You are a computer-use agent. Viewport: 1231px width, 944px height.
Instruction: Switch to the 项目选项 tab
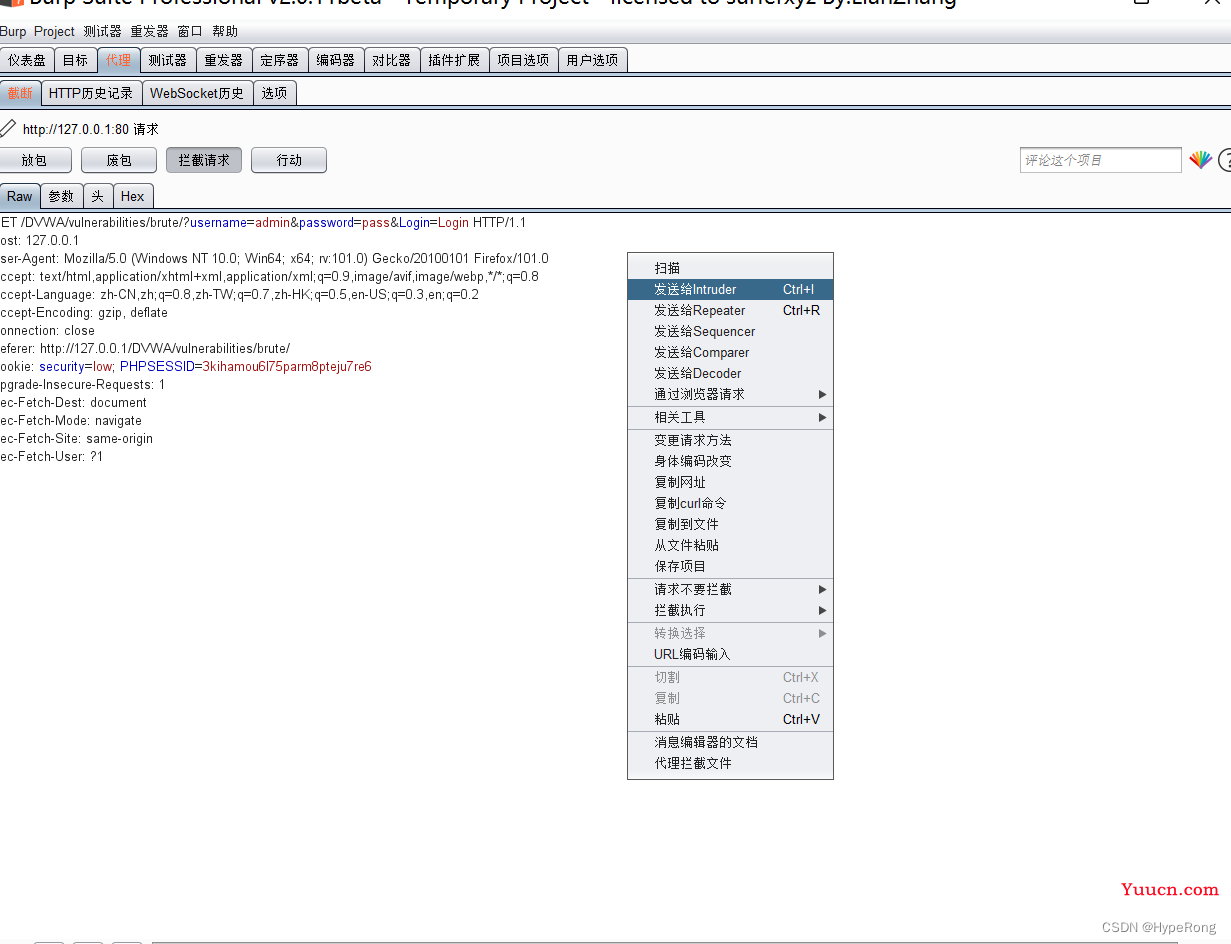point(523,60)
